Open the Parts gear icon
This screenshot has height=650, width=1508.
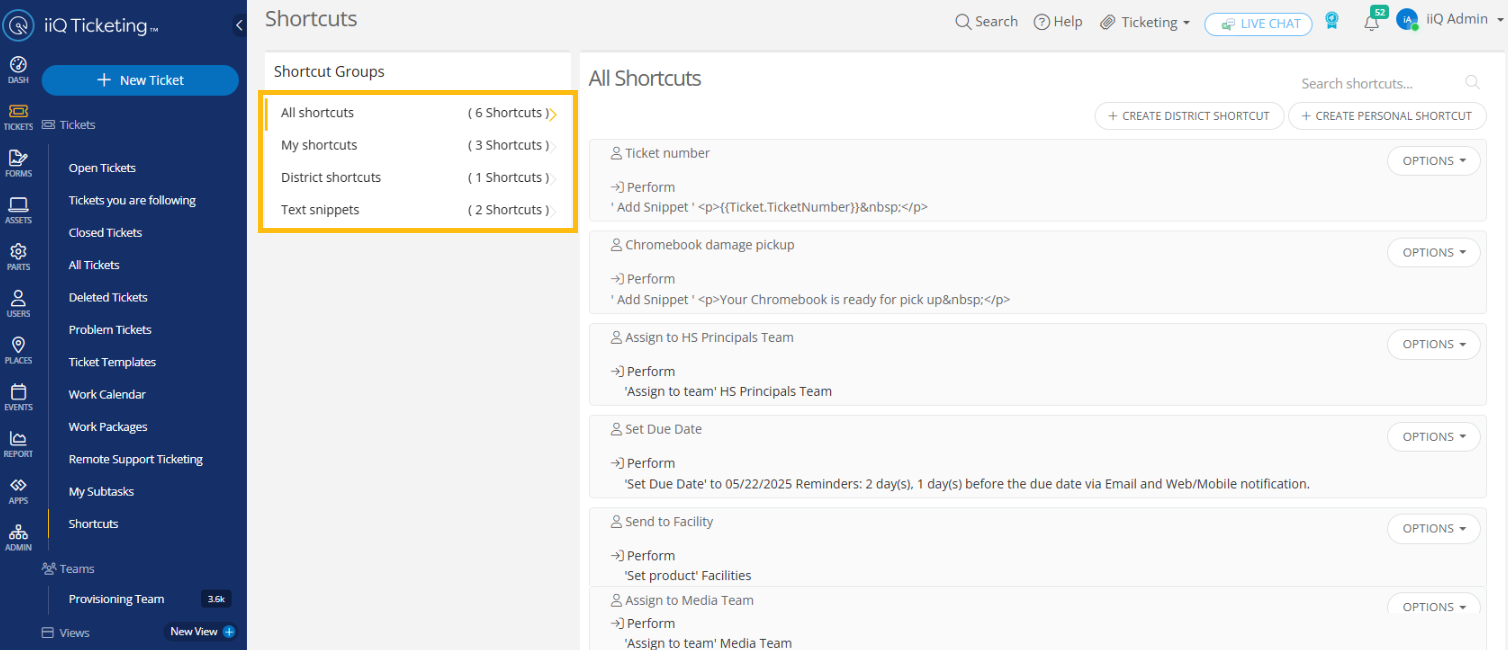click(x=18, y=256)
